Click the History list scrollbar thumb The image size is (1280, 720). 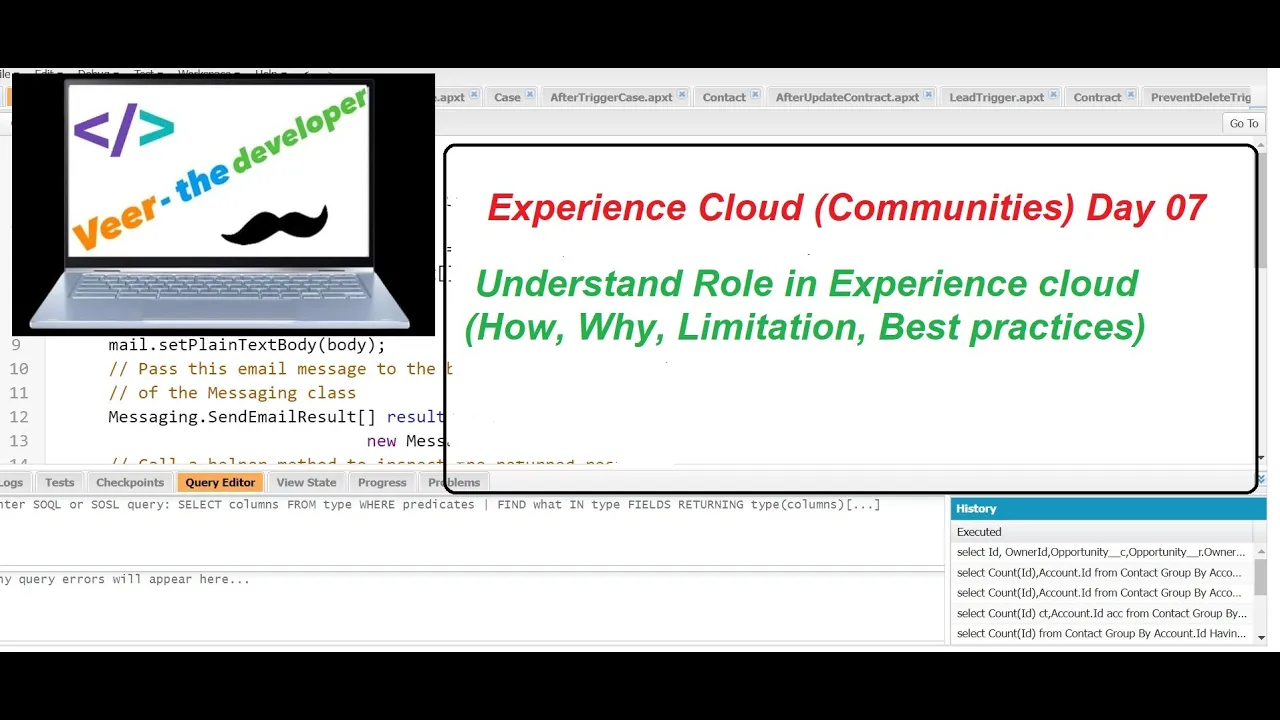[1261, 577]
